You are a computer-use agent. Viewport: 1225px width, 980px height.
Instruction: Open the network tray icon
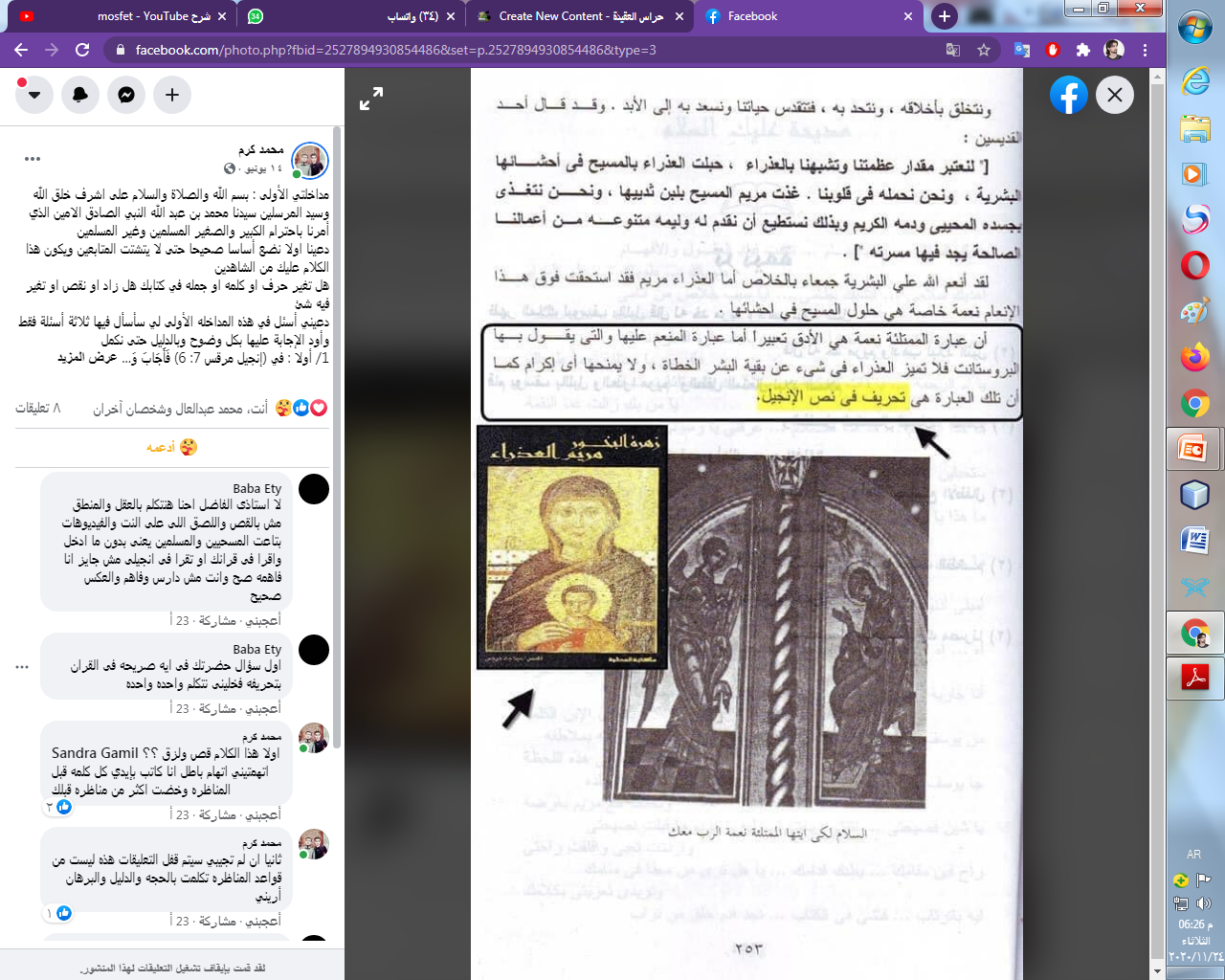click(1182, 903)
